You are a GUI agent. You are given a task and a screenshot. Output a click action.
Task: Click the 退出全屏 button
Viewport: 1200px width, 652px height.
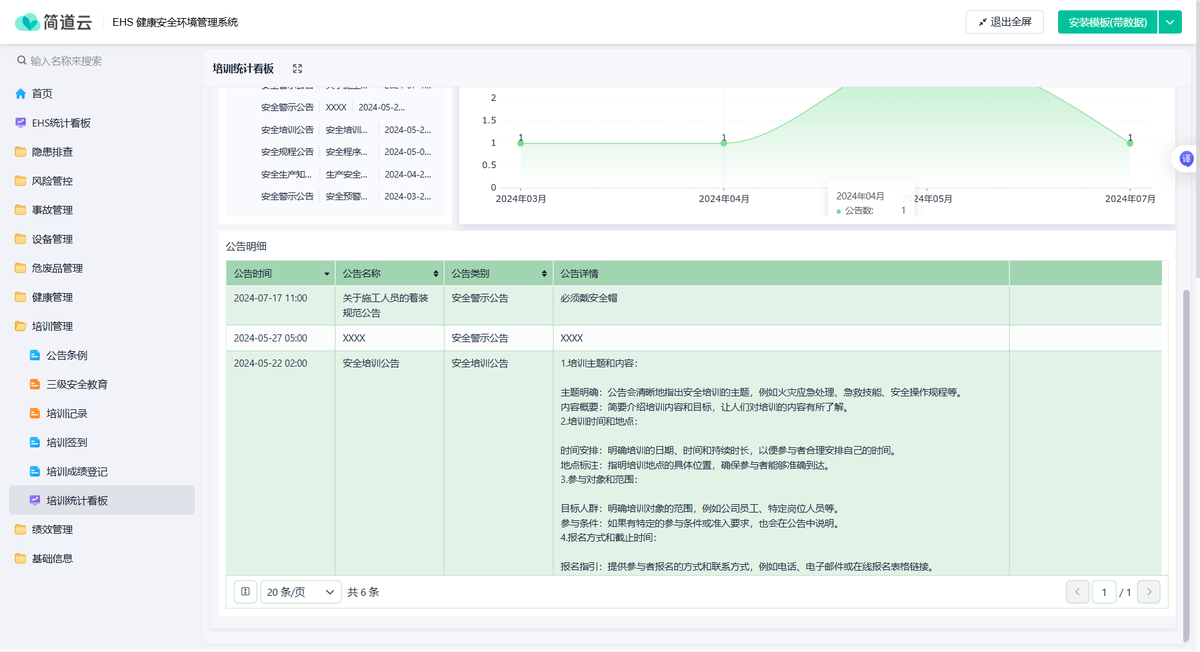click(x=1004, y=22)
